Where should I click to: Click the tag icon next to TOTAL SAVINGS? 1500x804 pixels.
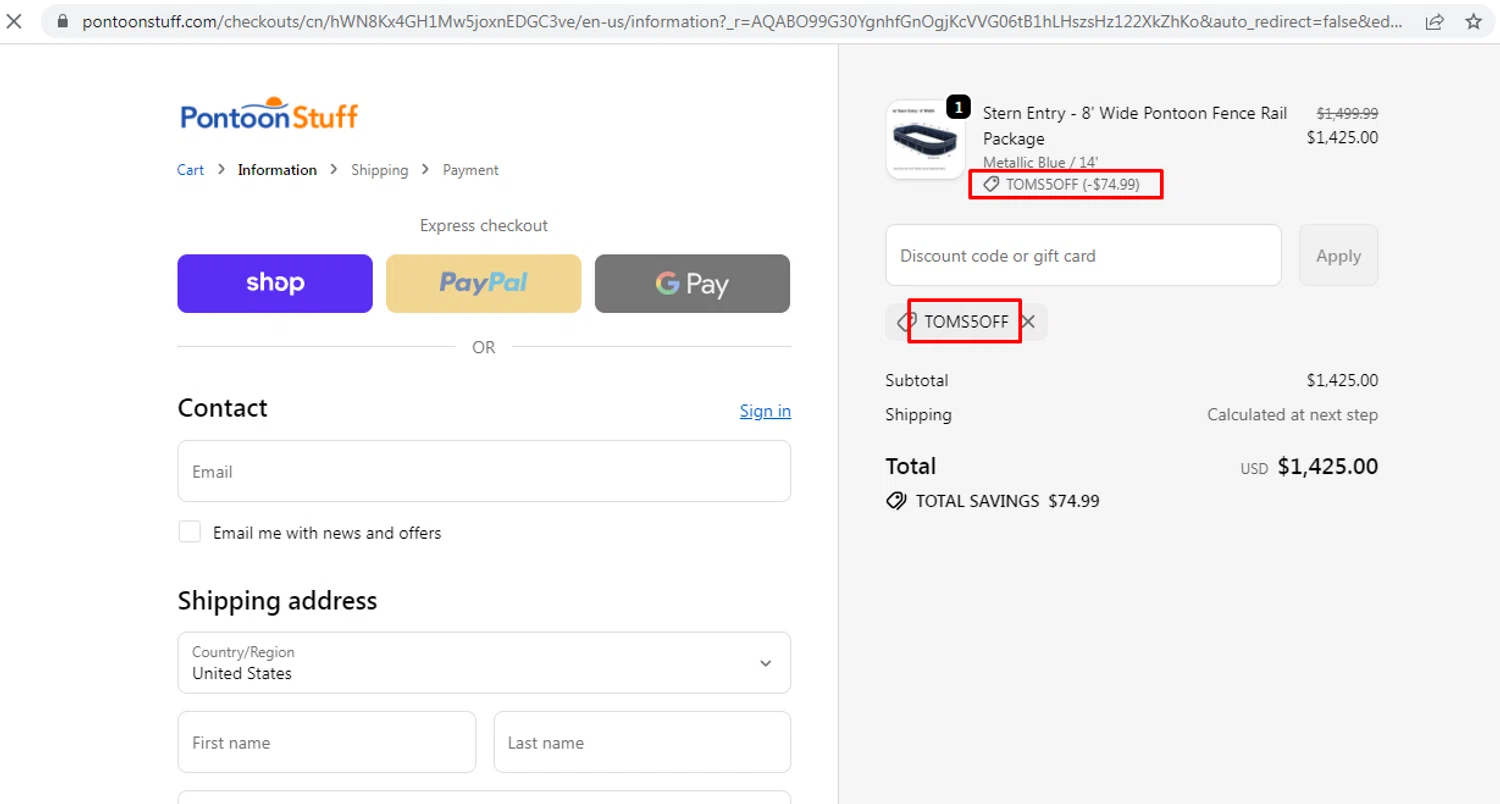(896, 501)
